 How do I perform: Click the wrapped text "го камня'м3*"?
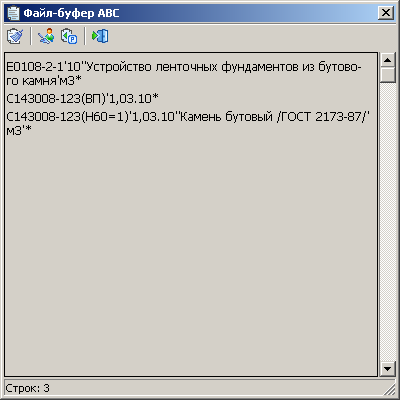[44, 81]
